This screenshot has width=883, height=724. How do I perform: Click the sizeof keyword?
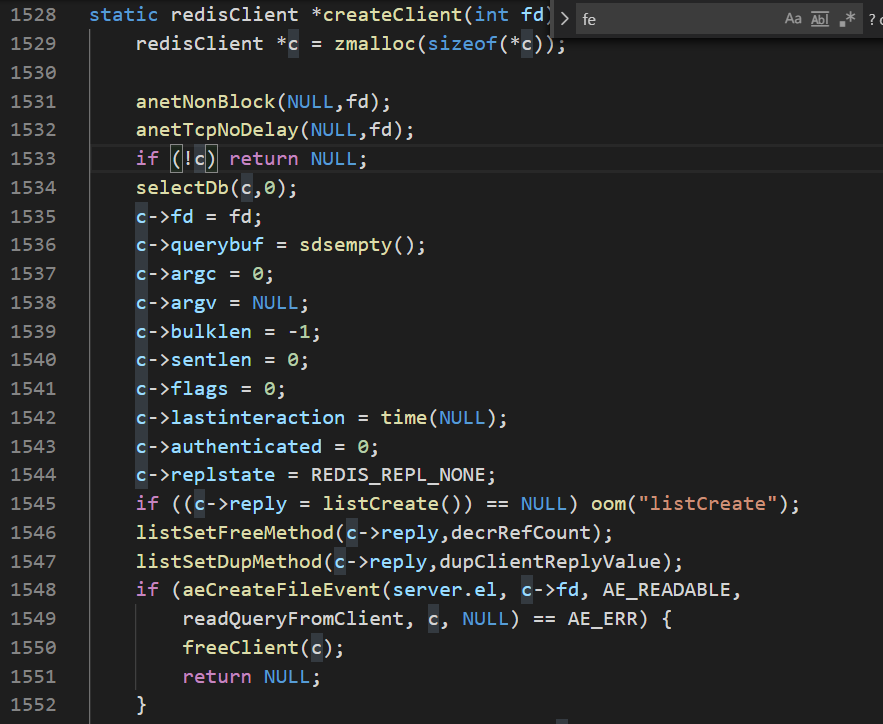coord(462,43)
